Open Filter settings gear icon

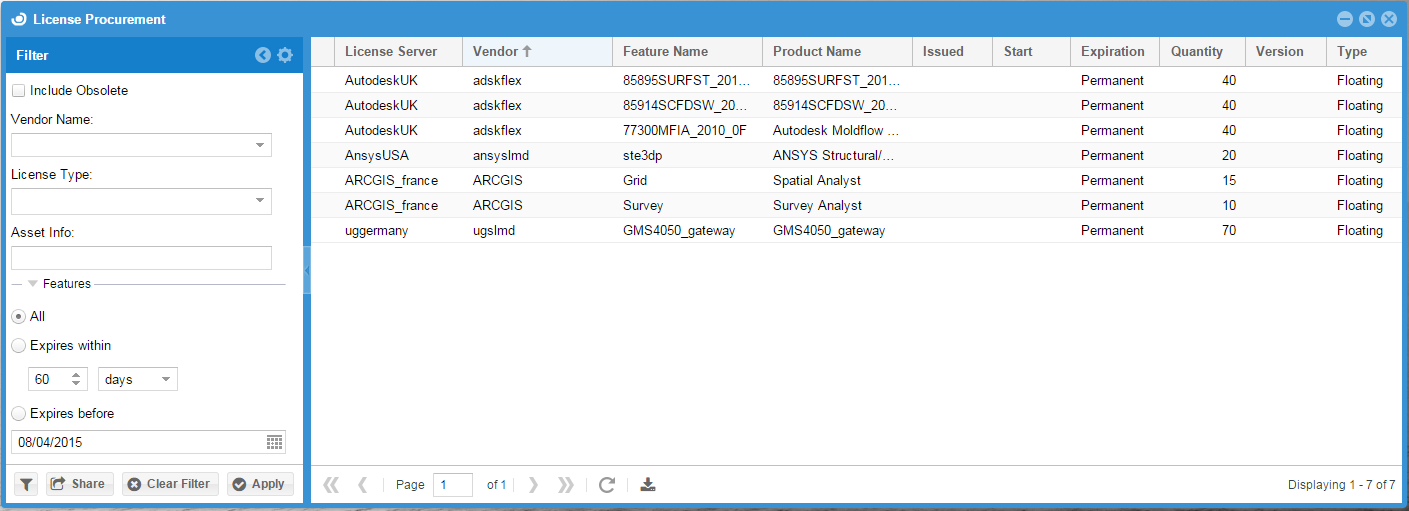(x=285, y=56)
